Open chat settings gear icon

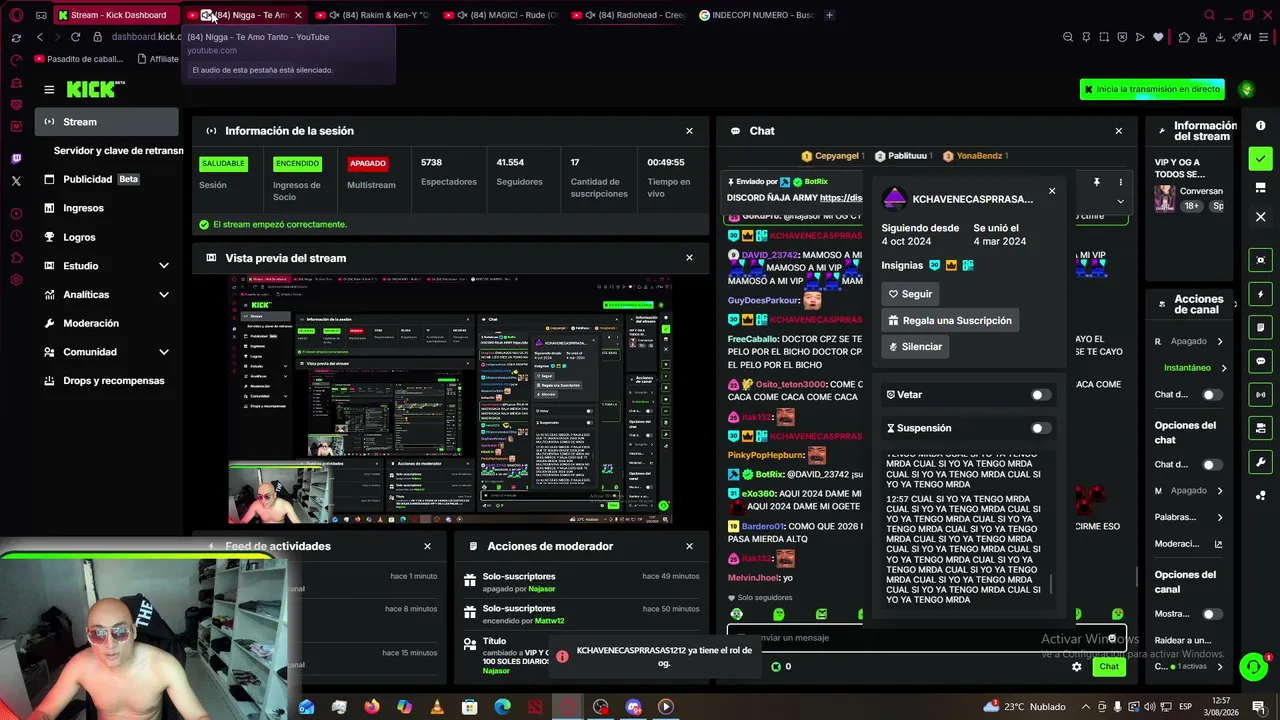[x=1077, y=666]
